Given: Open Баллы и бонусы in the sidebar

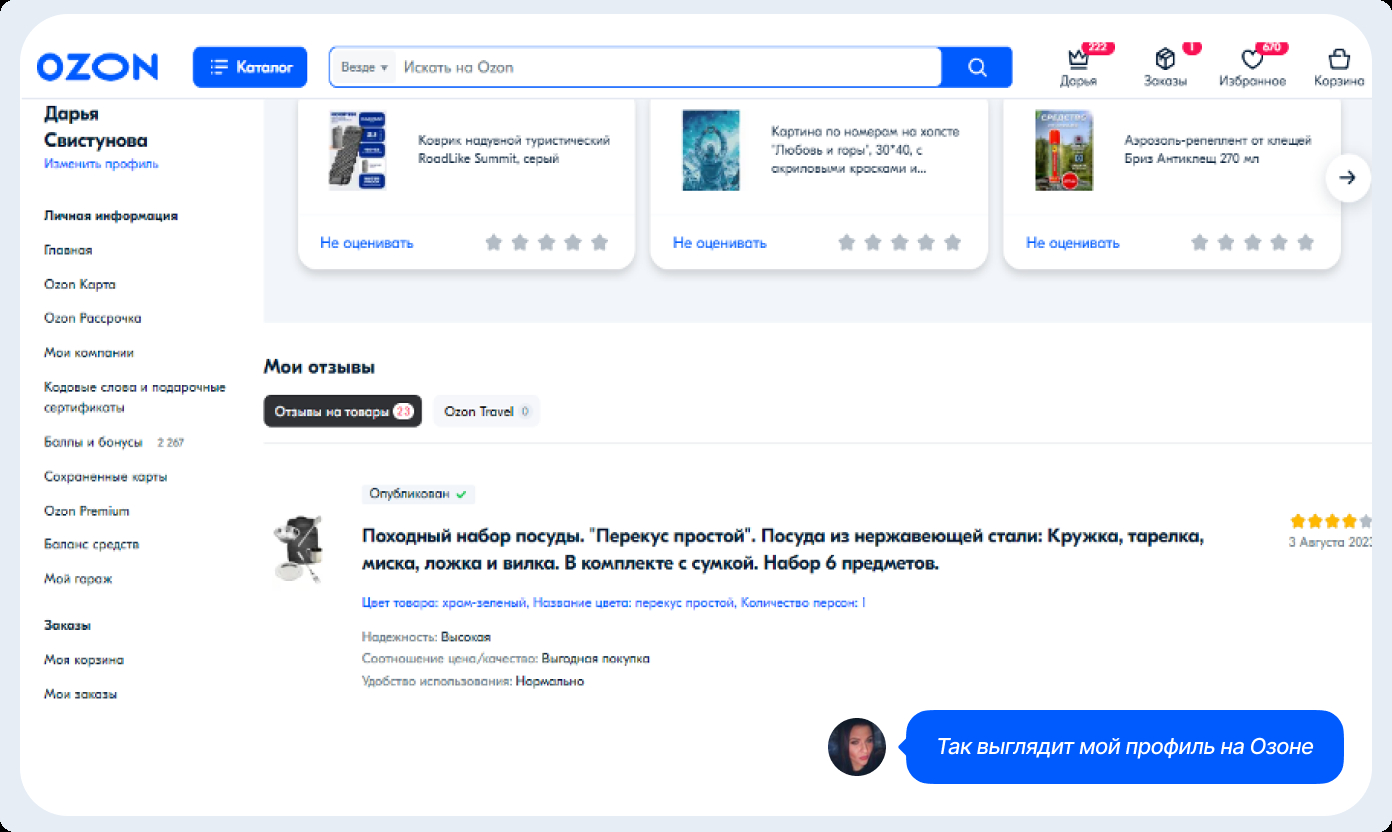Looking at the screenshot, I should coord(93,442).
